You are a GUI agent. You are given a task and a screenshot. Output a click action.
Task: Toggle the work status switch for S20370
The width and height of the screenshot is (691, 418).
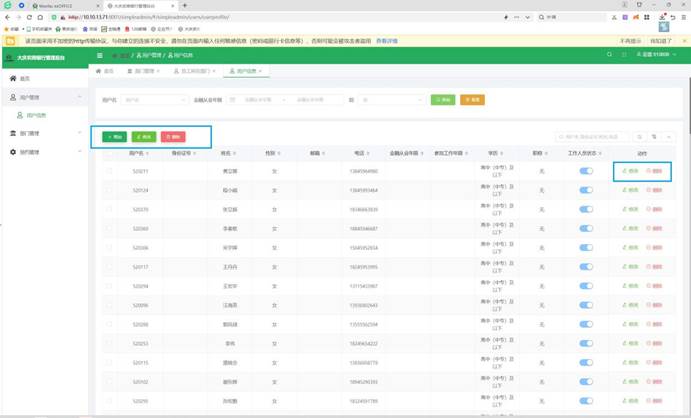[x=587, y=209]
